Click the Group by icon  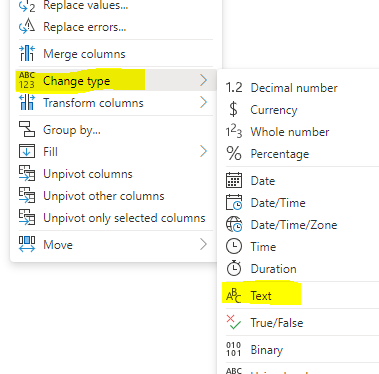27,129
